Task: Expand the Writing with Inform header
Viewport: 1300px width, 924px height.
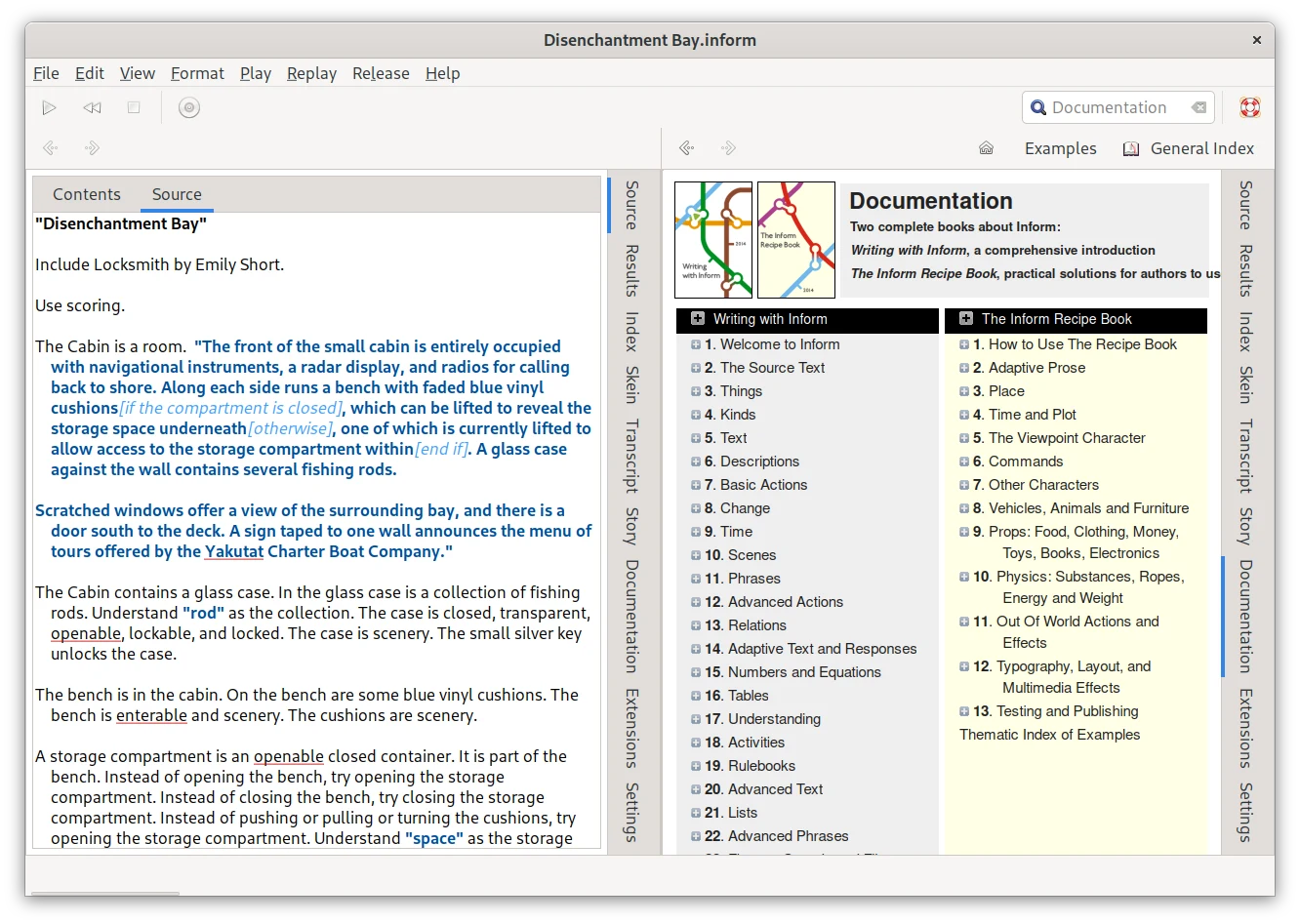Action: point(698,319)
